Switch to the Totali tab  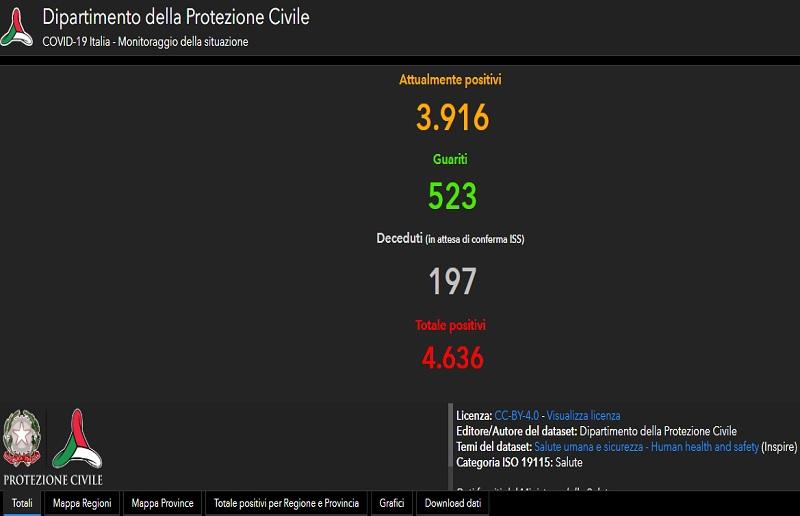coord(22,503)
